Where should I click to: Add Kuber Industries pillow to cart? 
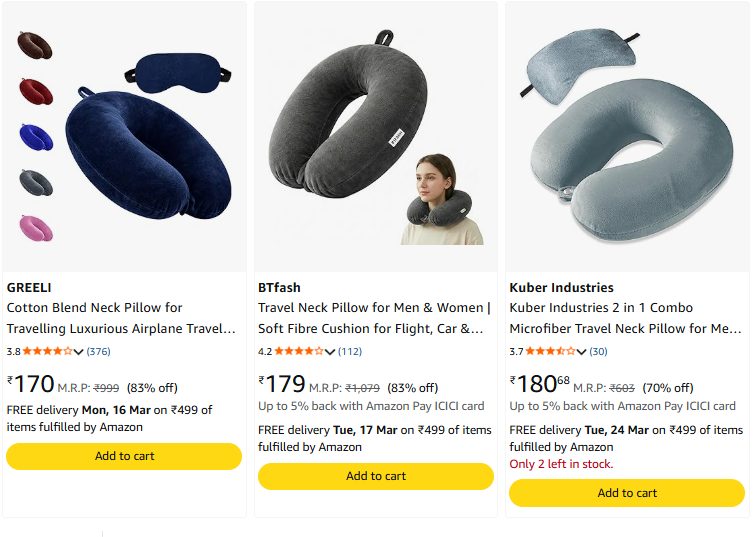tap(627, 493)
